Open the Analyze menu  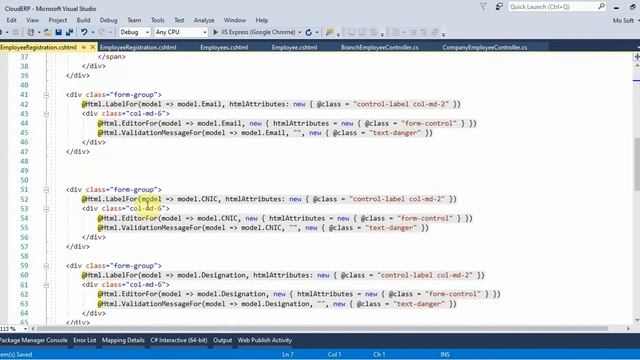204,20
